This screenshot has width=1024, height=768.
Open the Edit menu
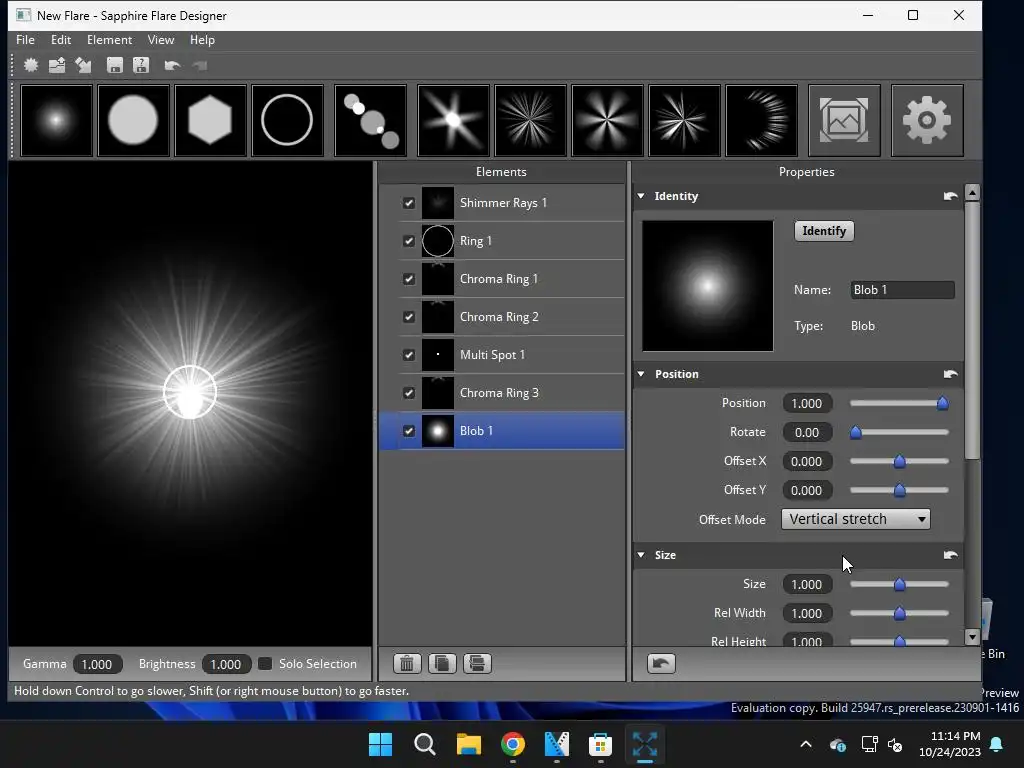click(61, 40)
